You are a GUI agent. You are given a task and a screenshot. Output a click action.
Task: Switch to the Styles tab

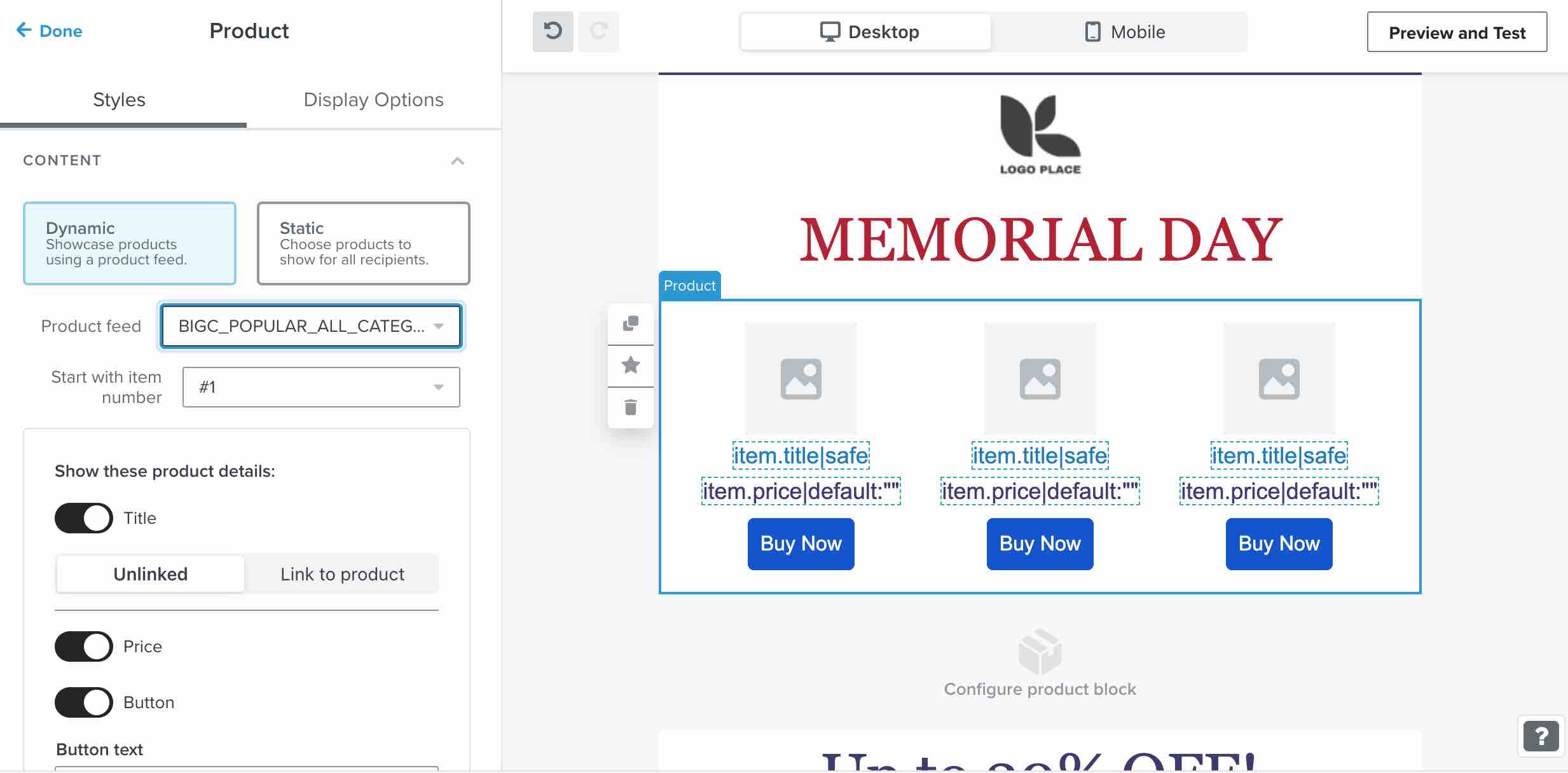click(x=119, y=99)
